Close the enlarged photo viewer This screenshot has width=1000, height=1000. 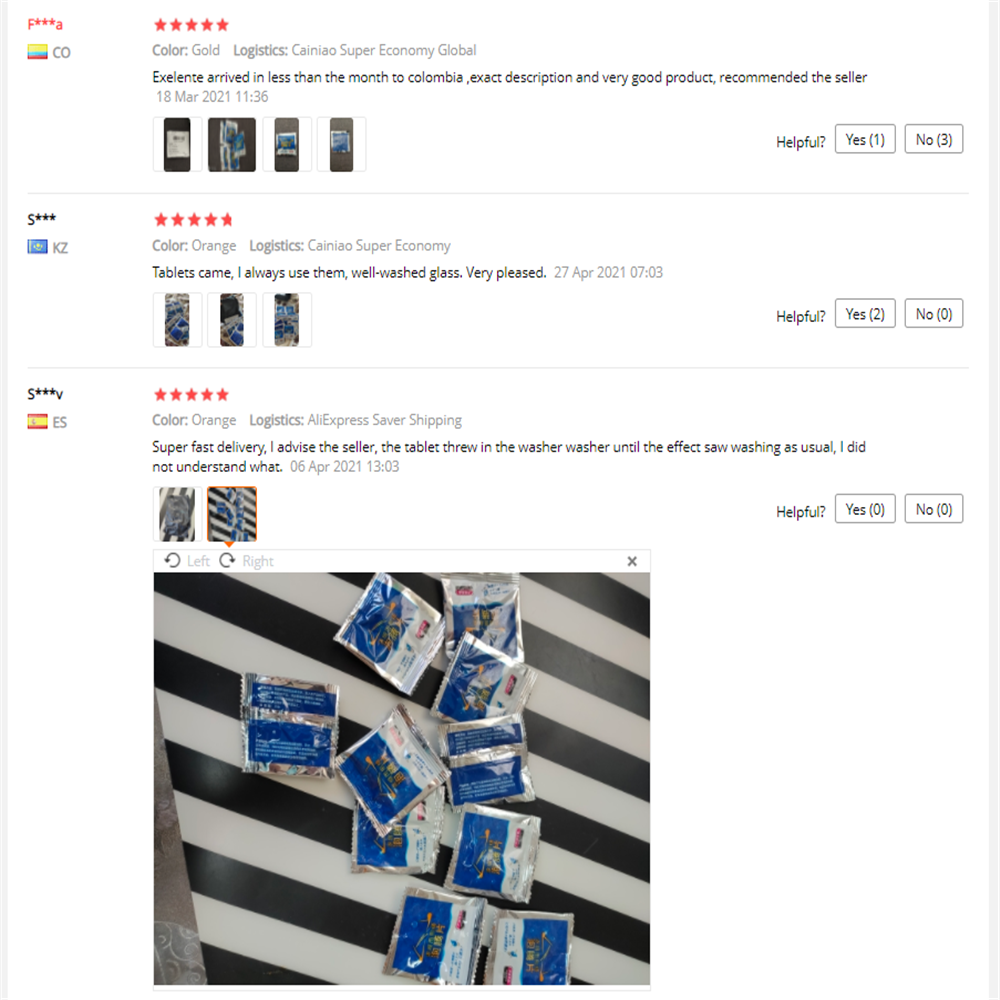(x=632, y=561)
